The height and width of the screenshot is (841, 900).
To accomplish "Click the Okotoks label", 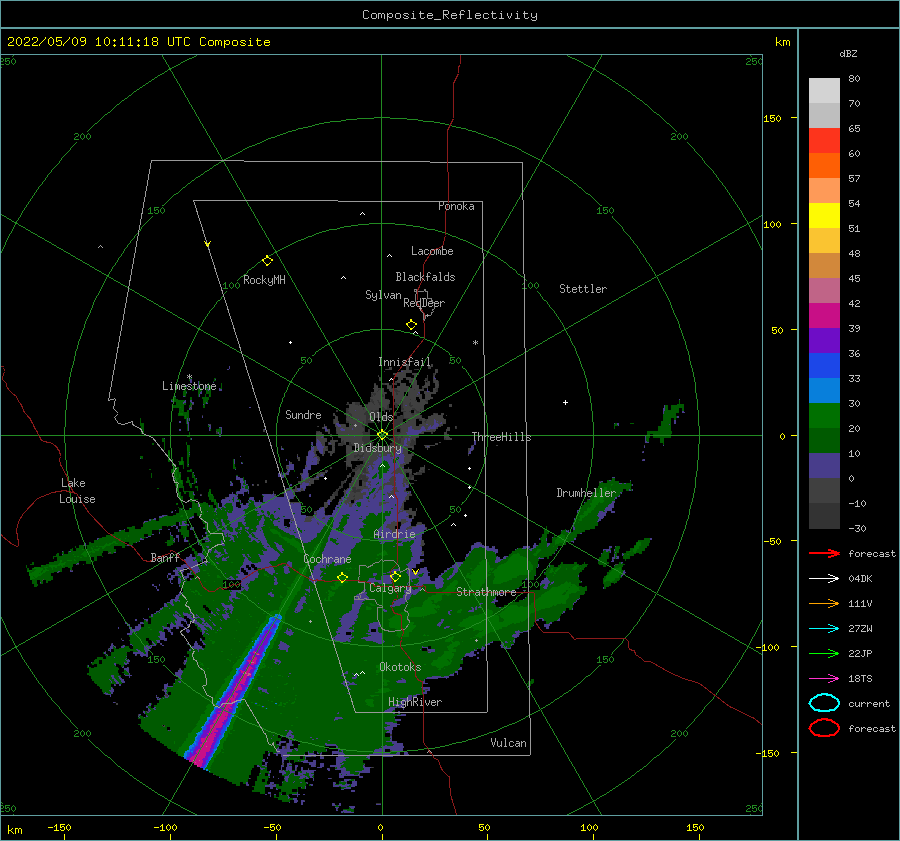I will point(400,667).
